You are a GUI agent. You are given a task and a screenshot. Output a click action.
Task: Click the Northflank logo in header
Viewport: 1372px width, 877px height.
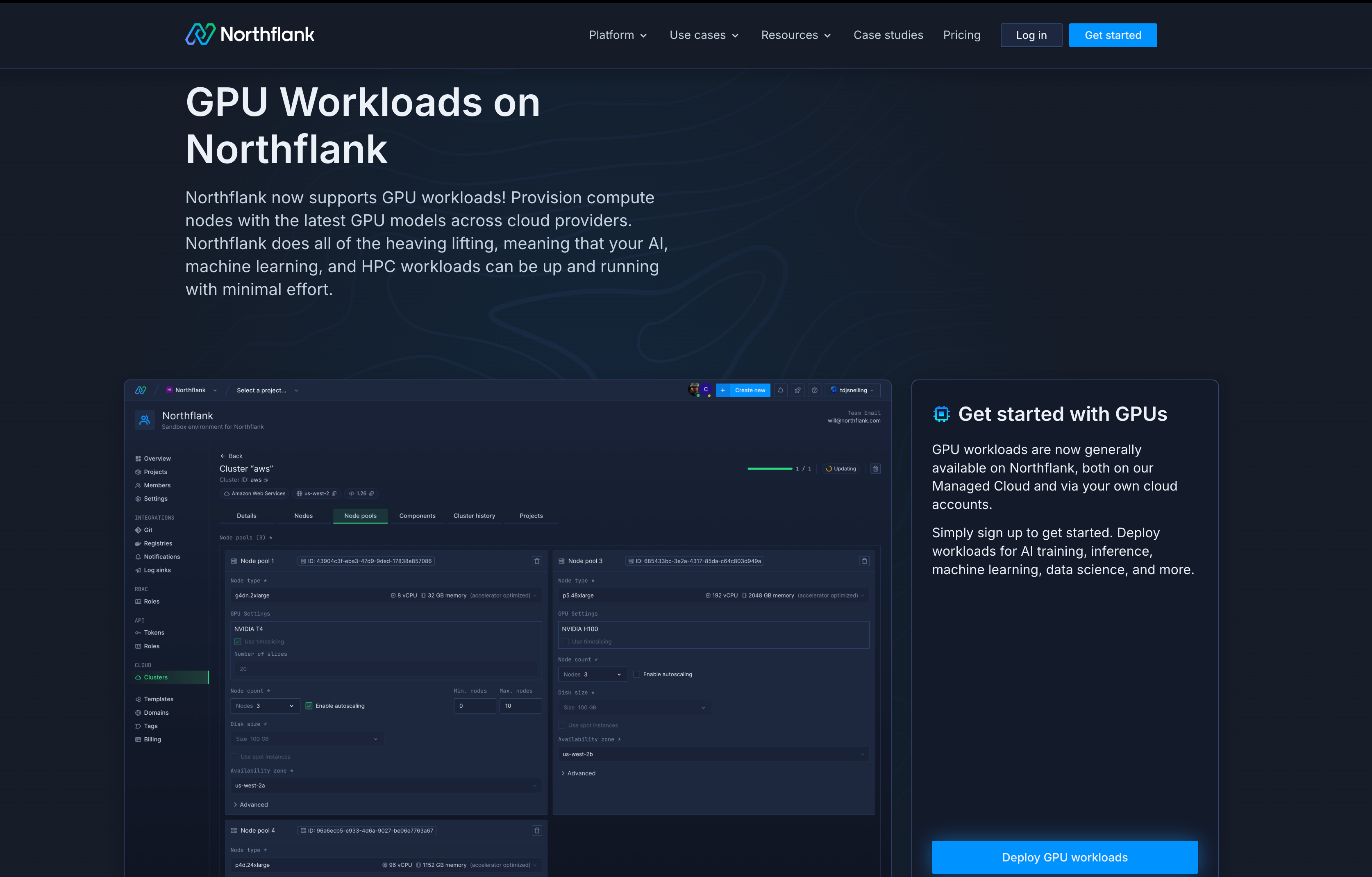250,34
